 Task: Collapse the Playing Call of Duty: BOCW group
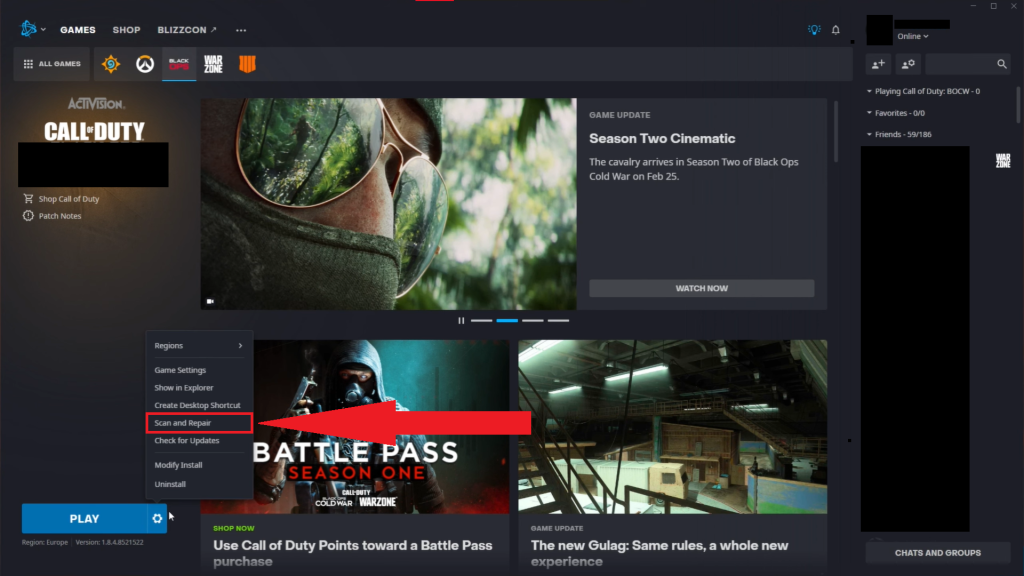(869, 91)
